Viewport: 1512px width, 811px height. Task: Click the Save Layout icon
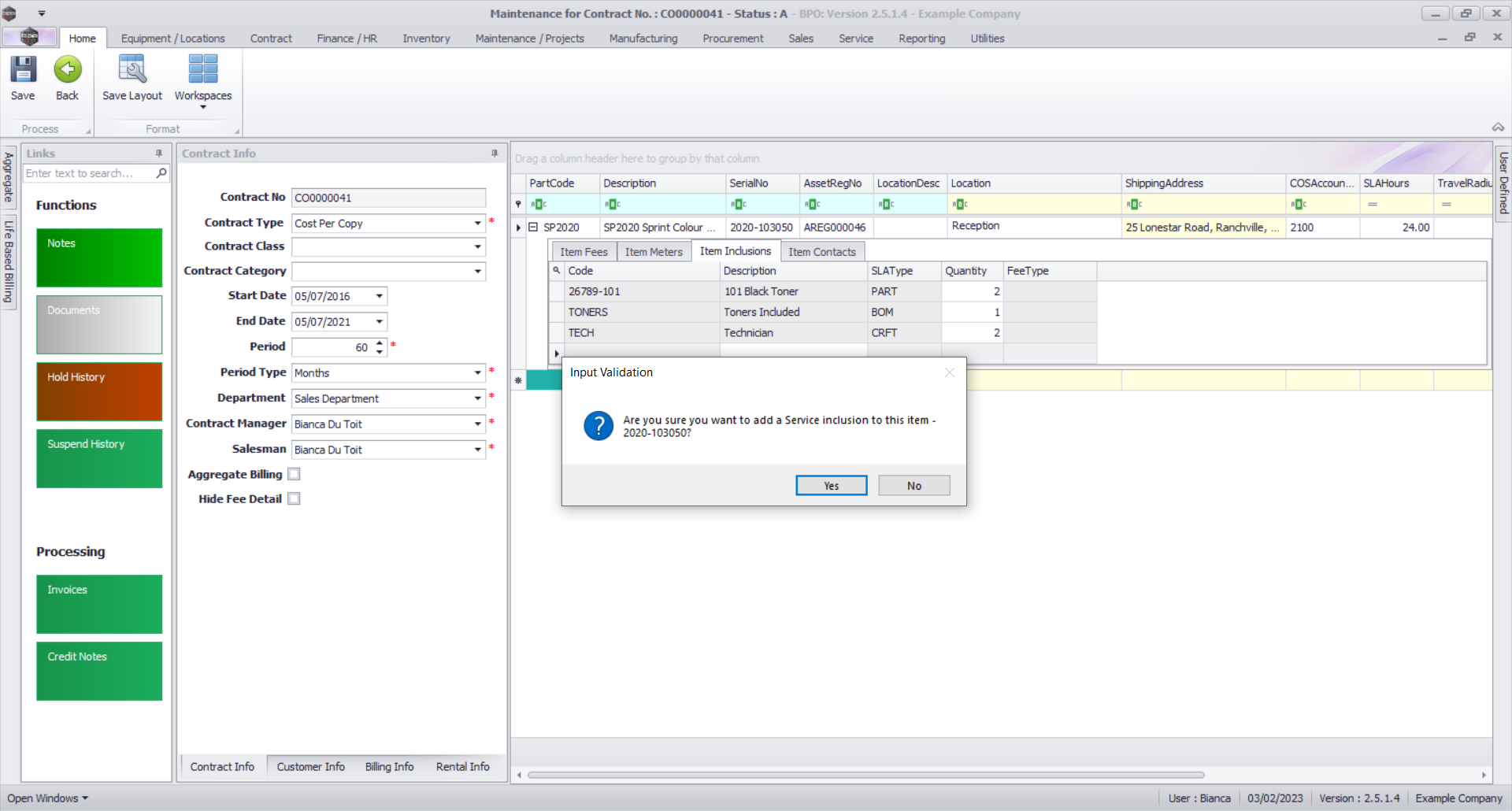point(132,70)
